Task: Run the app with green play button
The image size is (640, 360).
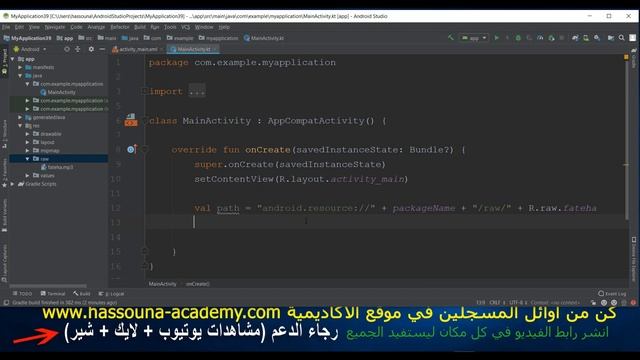Action: (x=497, y=38)
